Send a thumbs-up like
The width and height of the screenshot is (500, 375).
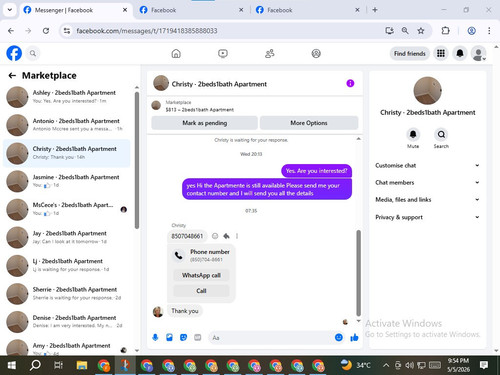click(x=354, y=338)
